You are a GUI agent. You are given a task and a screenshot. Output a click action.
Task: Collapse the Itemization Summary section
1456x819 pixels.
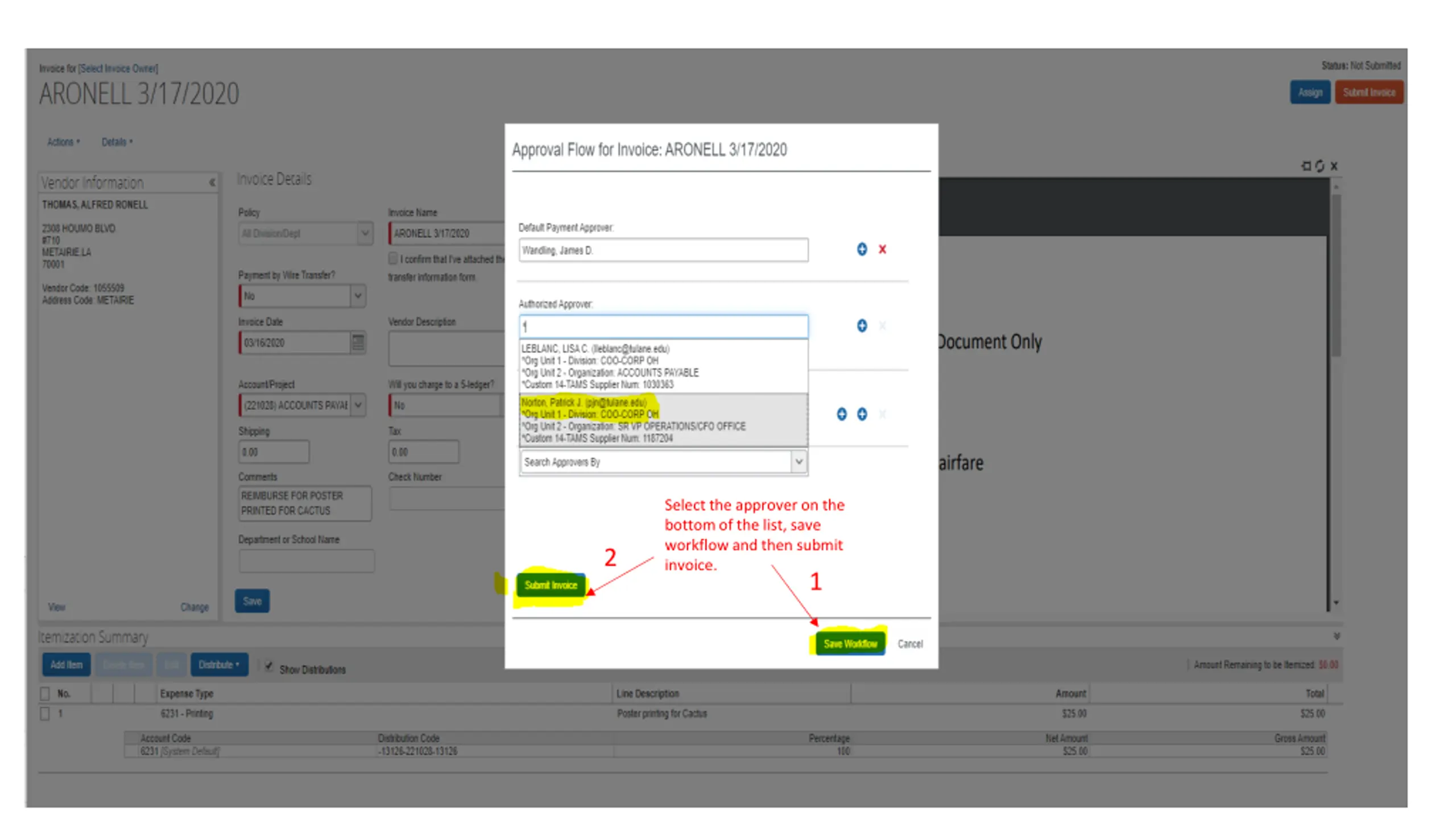(1337, 636)
